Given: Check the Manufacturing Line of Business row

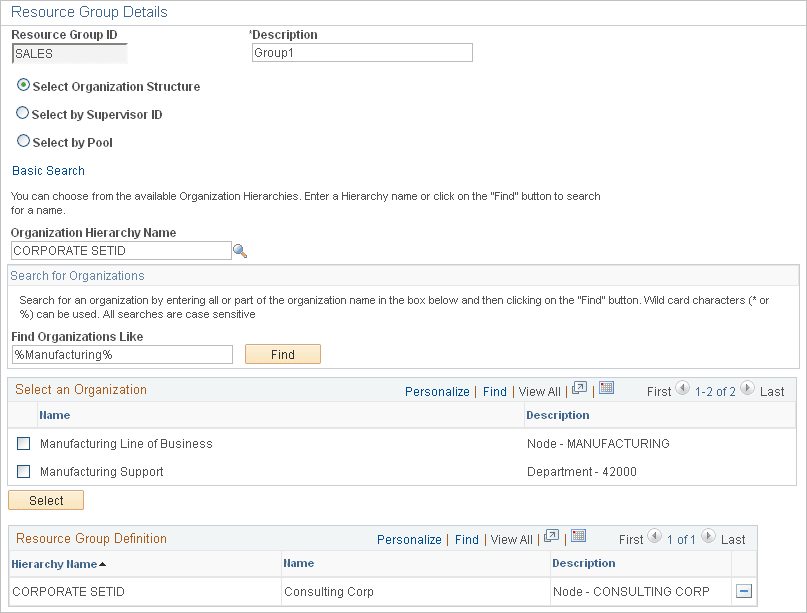Looking at the screenshot, I should click(23, 443).
